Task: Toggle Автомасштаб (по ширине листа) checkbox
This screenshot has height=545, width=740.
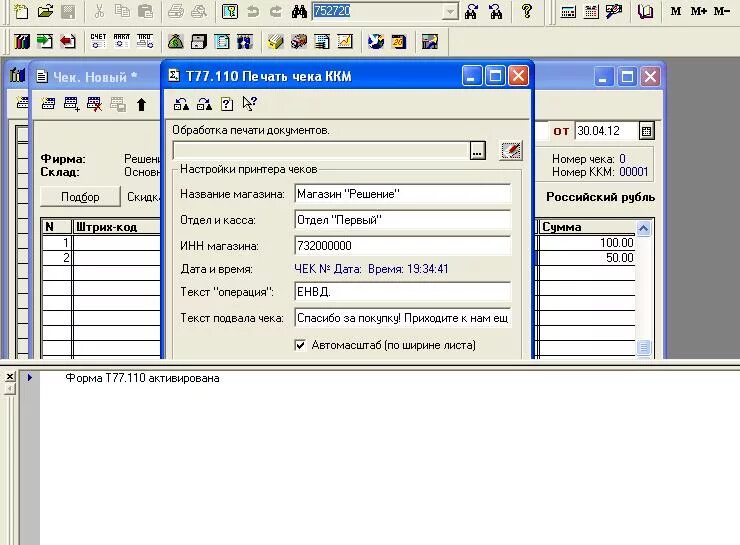Action: pyautogui.click(x=300, y=345)
